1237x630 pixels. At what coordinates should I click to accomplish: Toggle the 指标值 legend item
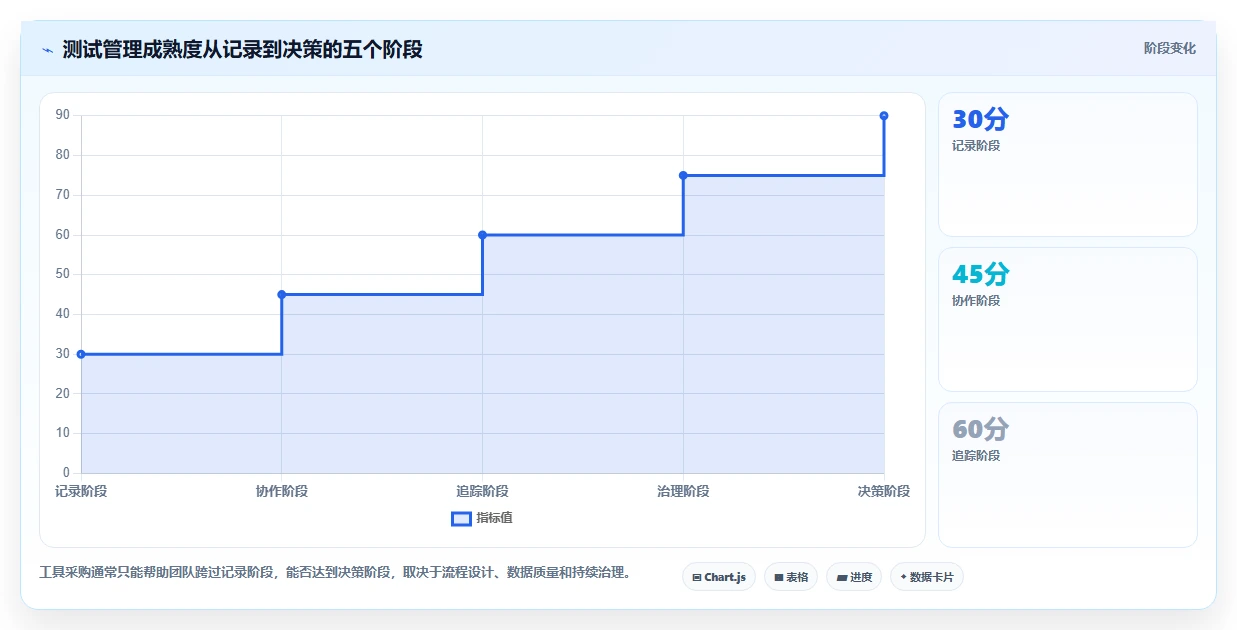click(x=482, y=518)
